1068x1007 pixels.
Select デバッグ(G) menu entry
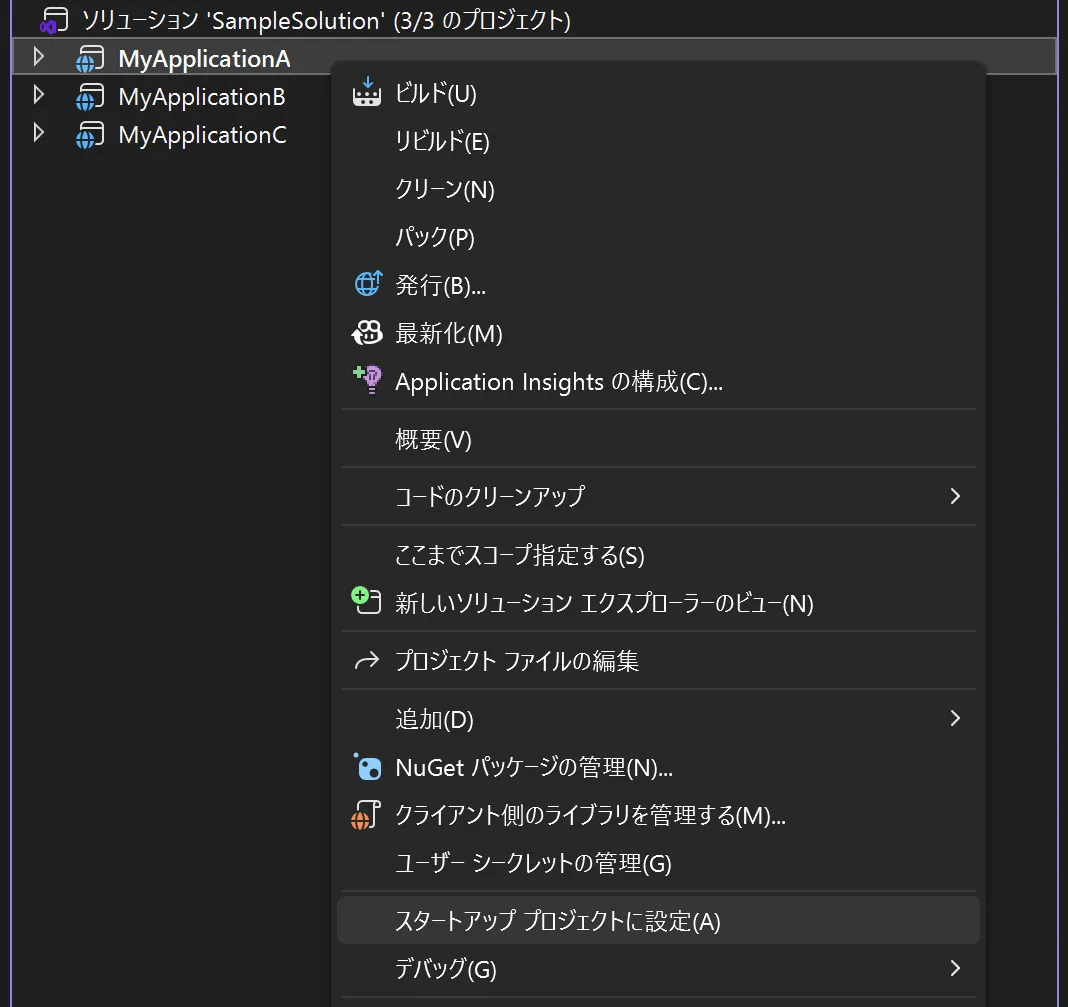click(x=658, y=968)
